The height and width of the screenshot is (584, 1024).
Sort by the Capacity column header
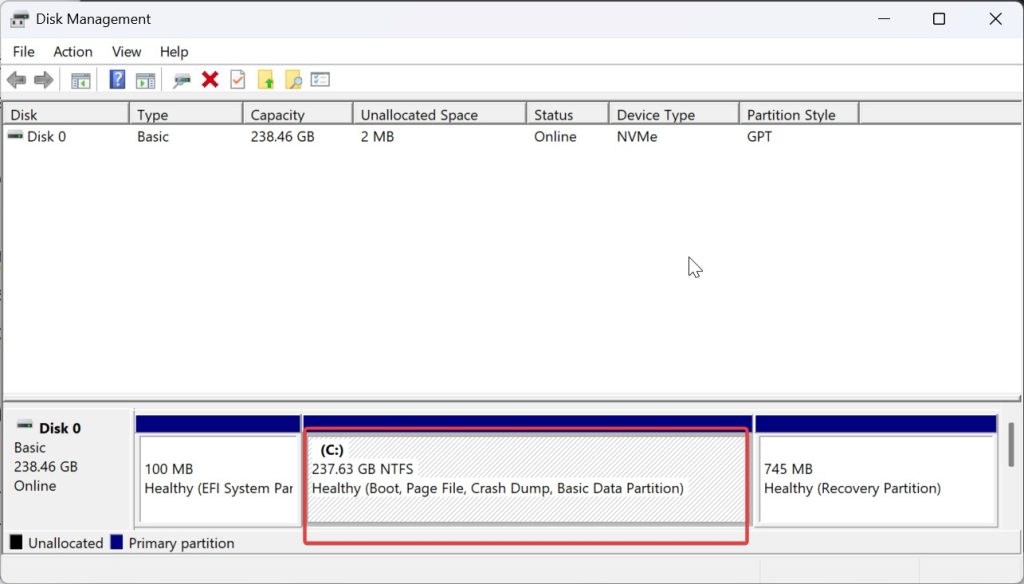click(x=296, y=115)
